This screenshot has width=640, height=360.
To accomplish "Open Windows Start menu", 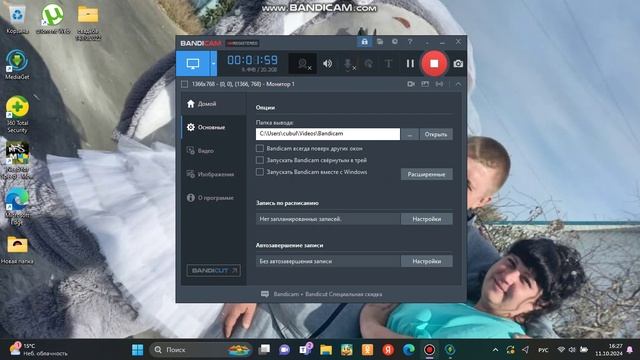I will 138,350.
